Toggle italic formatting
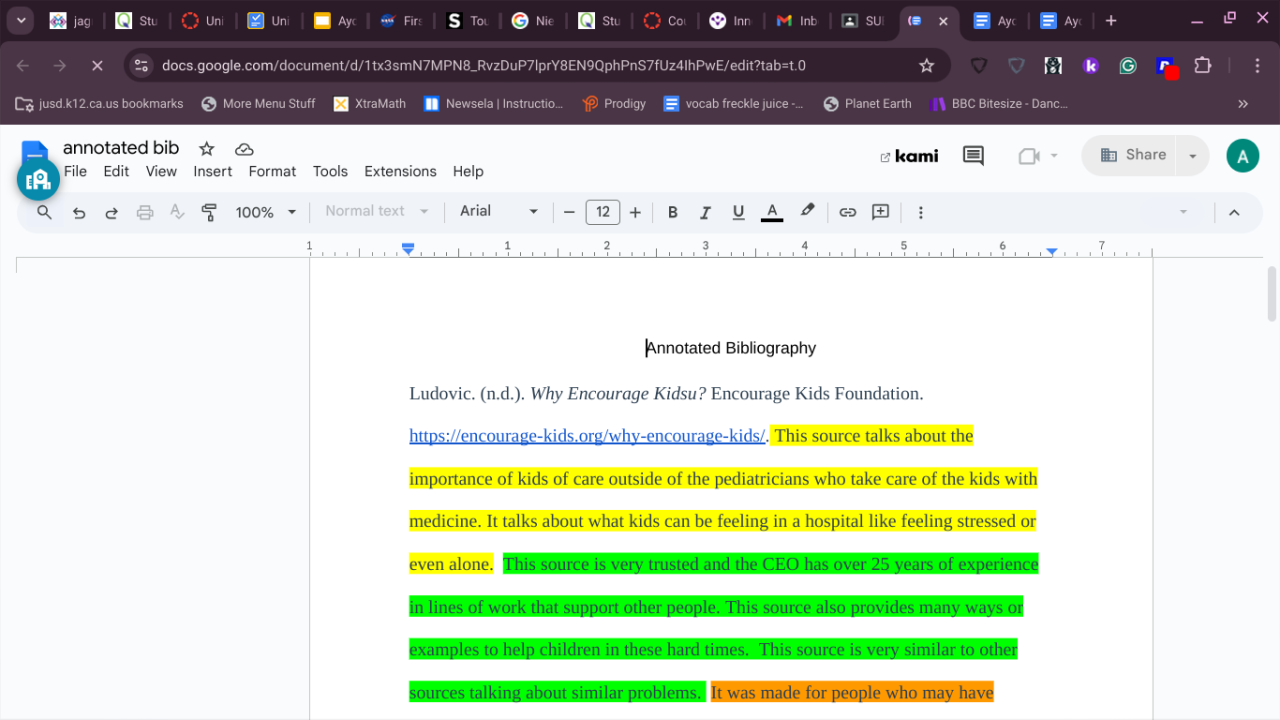This screenshot has height=720, width=1280. pyautogui.click(x=705, y=212)
